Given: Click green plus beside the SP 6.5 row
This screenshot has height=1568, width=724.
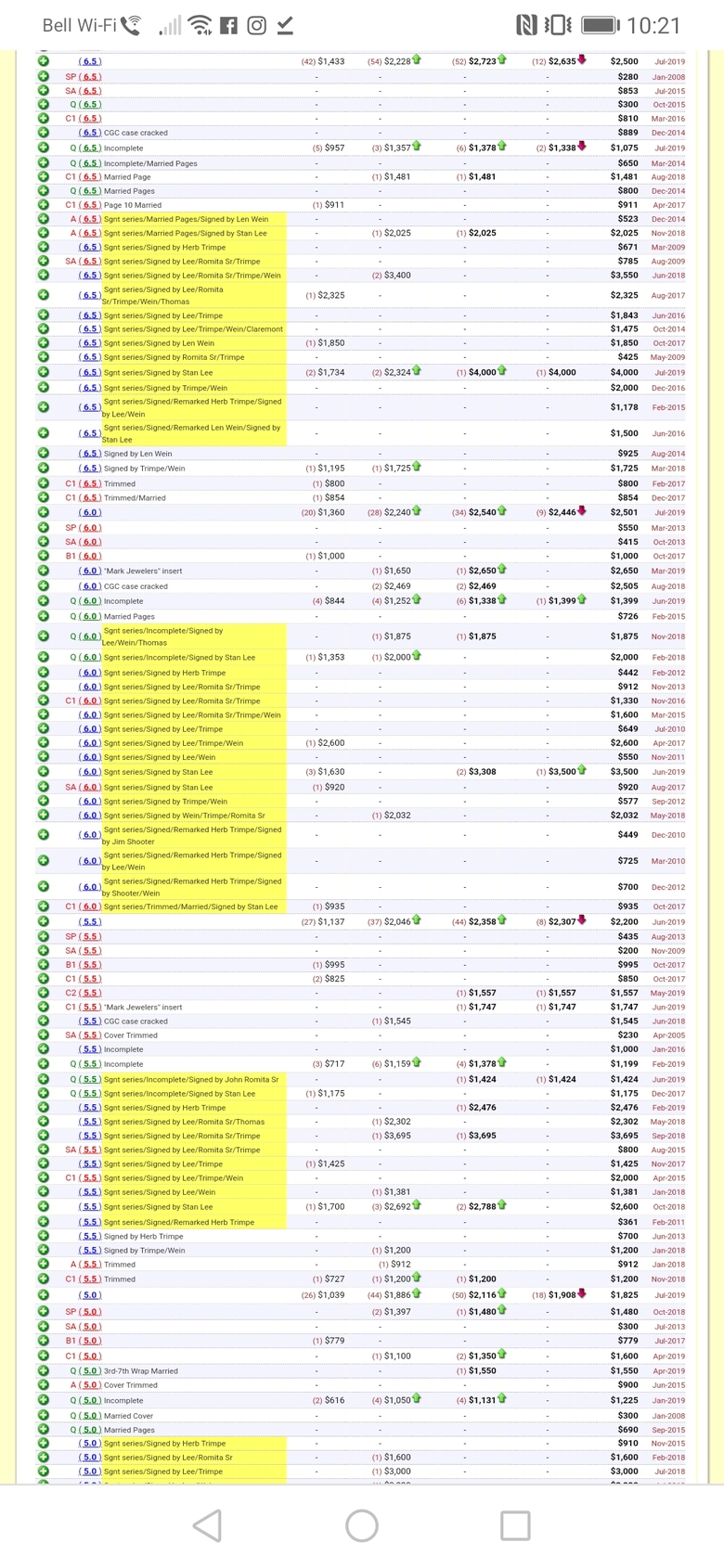Looking at the screenshot, I should click(x=43, y=76).
